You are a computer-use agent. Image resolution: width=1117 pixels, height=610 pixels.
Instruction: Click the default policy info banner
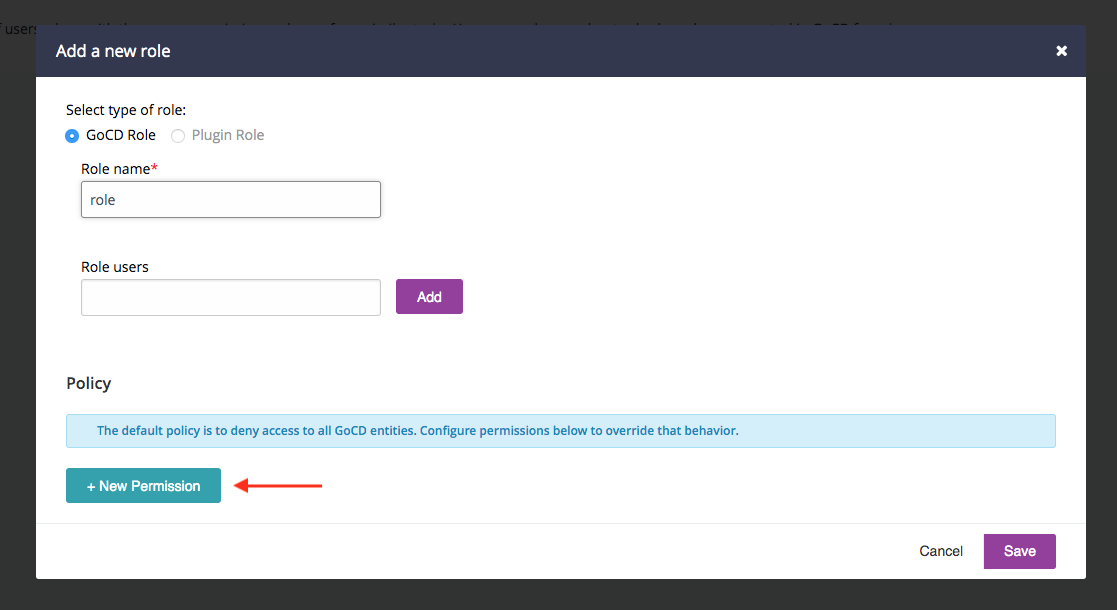tap(560, 430)
